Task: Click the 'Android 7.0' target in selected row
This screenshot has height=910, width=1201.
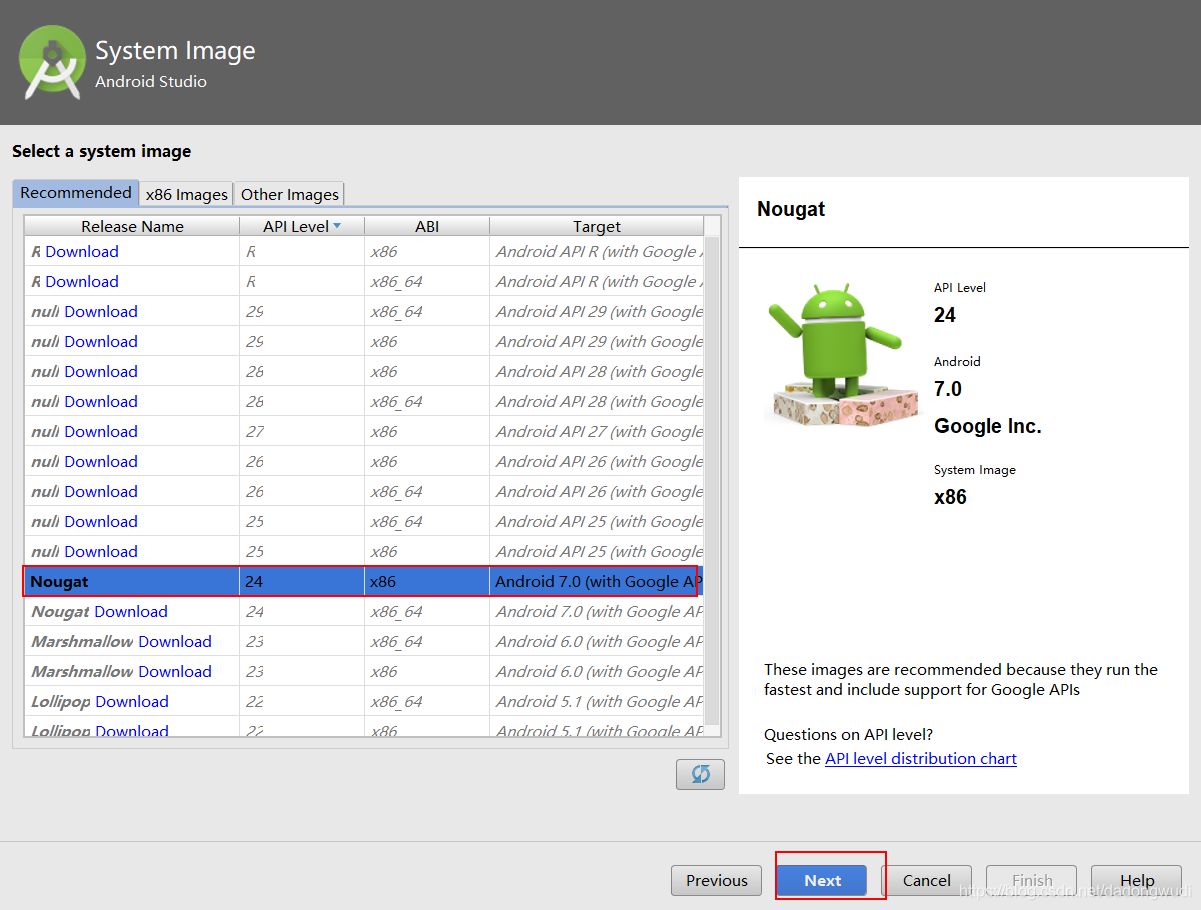Action: pyautogui.click(x=597, y=582)
